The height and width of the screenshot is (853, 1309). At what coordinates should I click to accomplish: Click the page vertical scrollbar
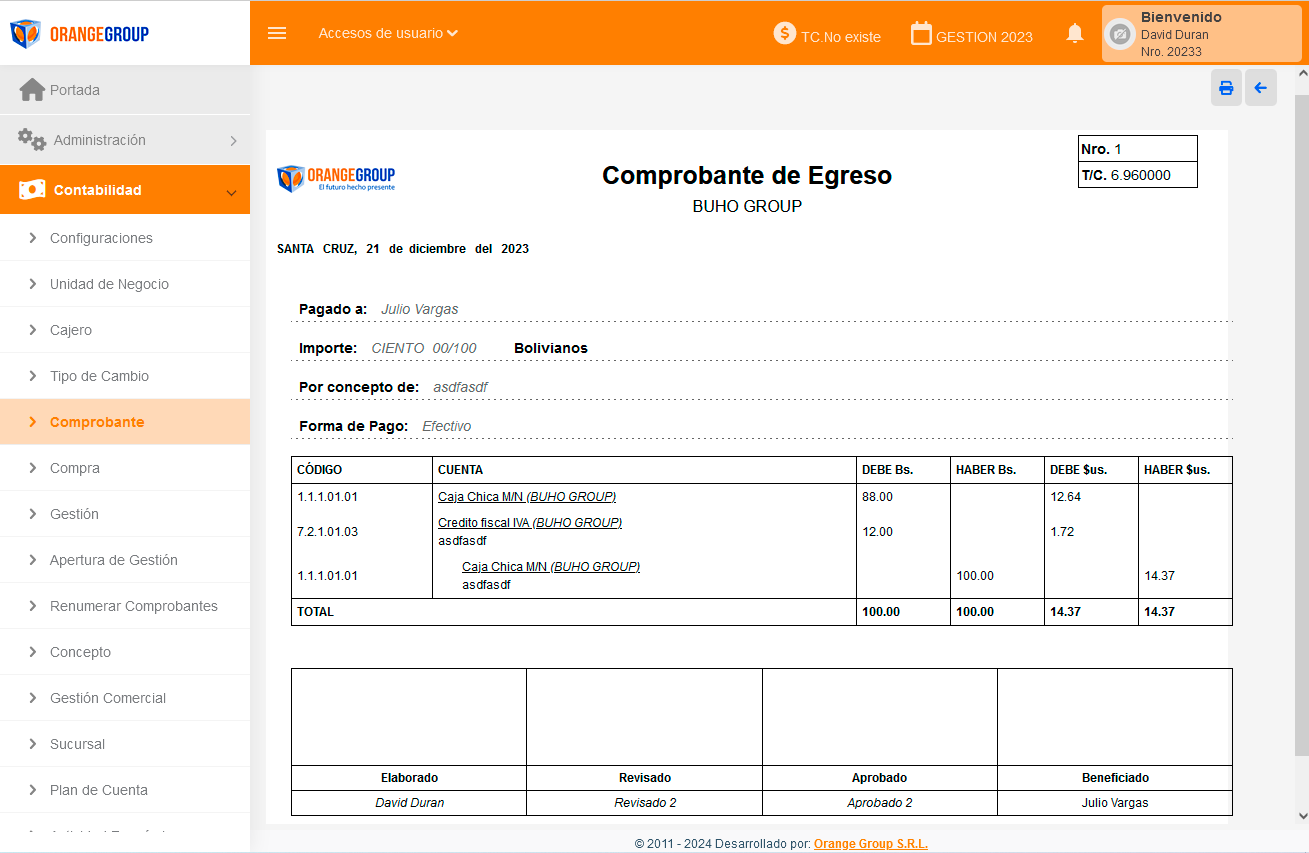1301,420
